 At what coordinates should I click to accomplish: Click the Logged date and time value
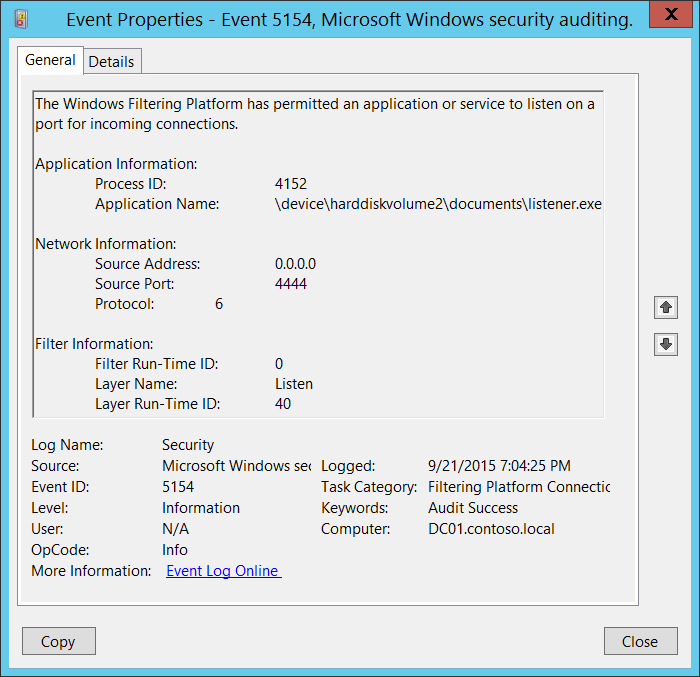(x=499, y=466)
